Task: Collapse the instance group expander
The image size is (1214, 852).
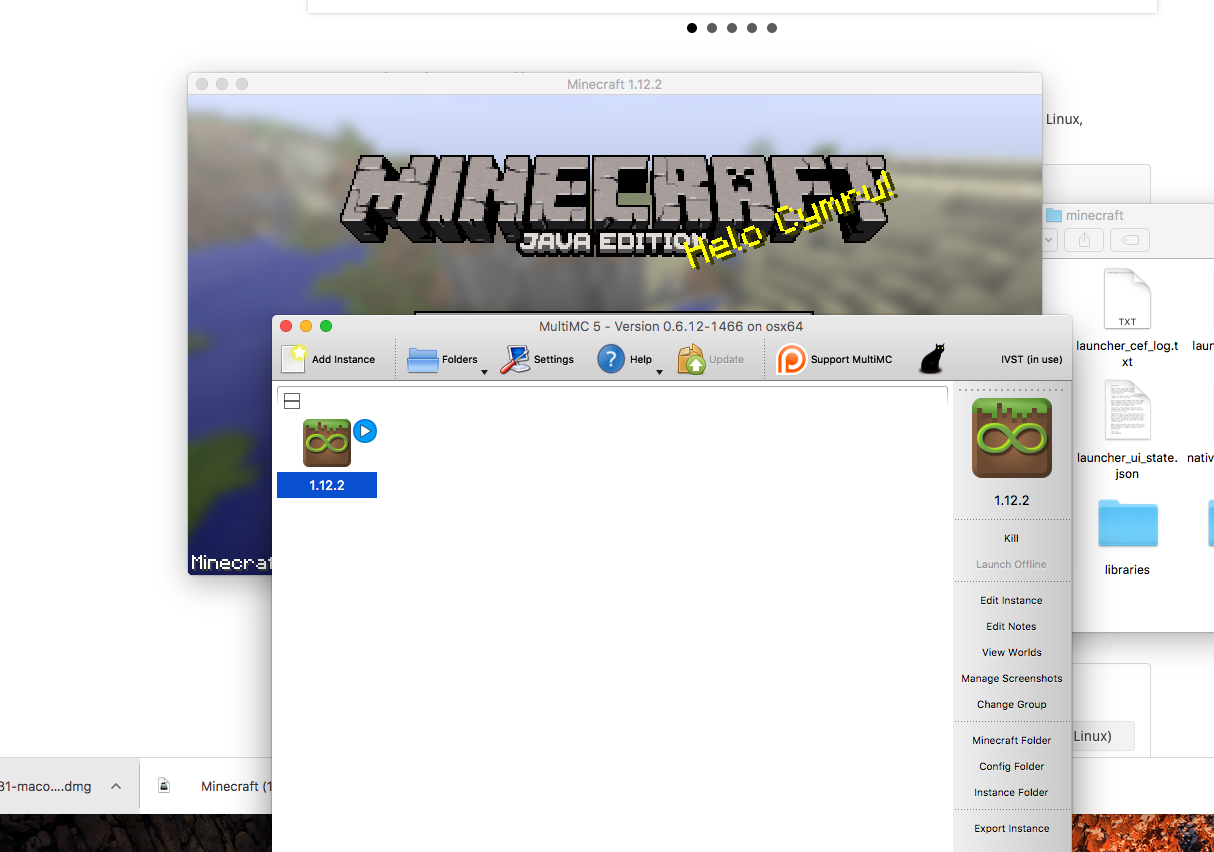Action: [292, 401]
